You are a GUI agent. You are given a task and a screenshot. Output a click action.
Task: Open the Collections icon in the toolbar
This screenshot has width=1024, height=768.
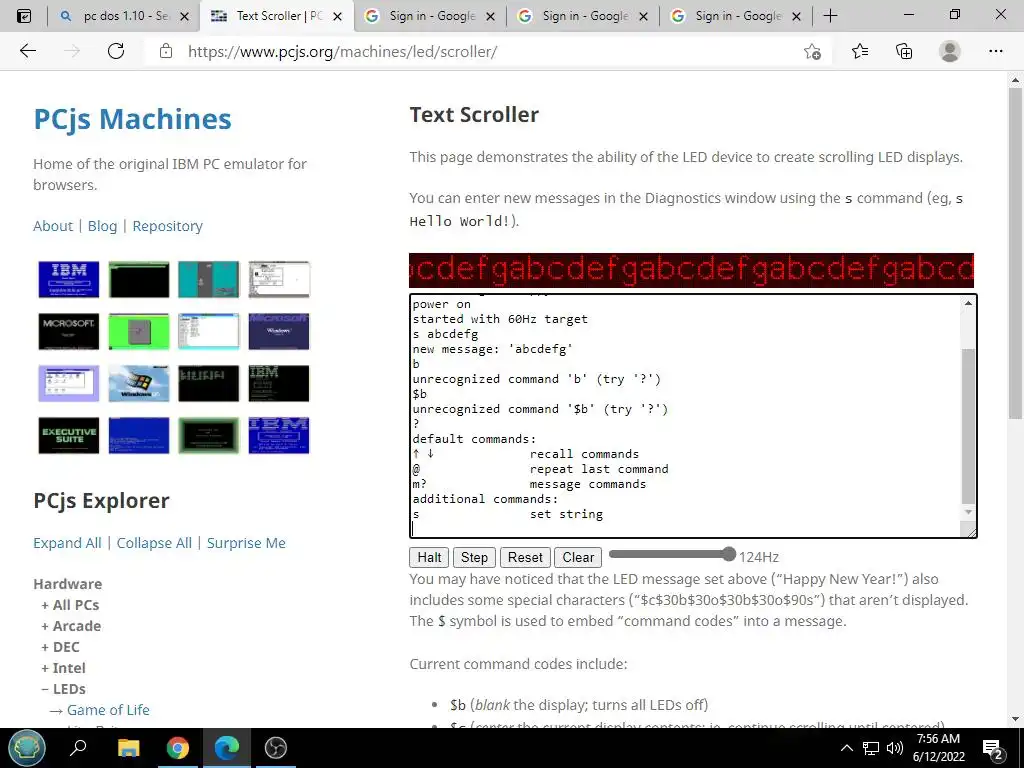(x=904, y=51)
